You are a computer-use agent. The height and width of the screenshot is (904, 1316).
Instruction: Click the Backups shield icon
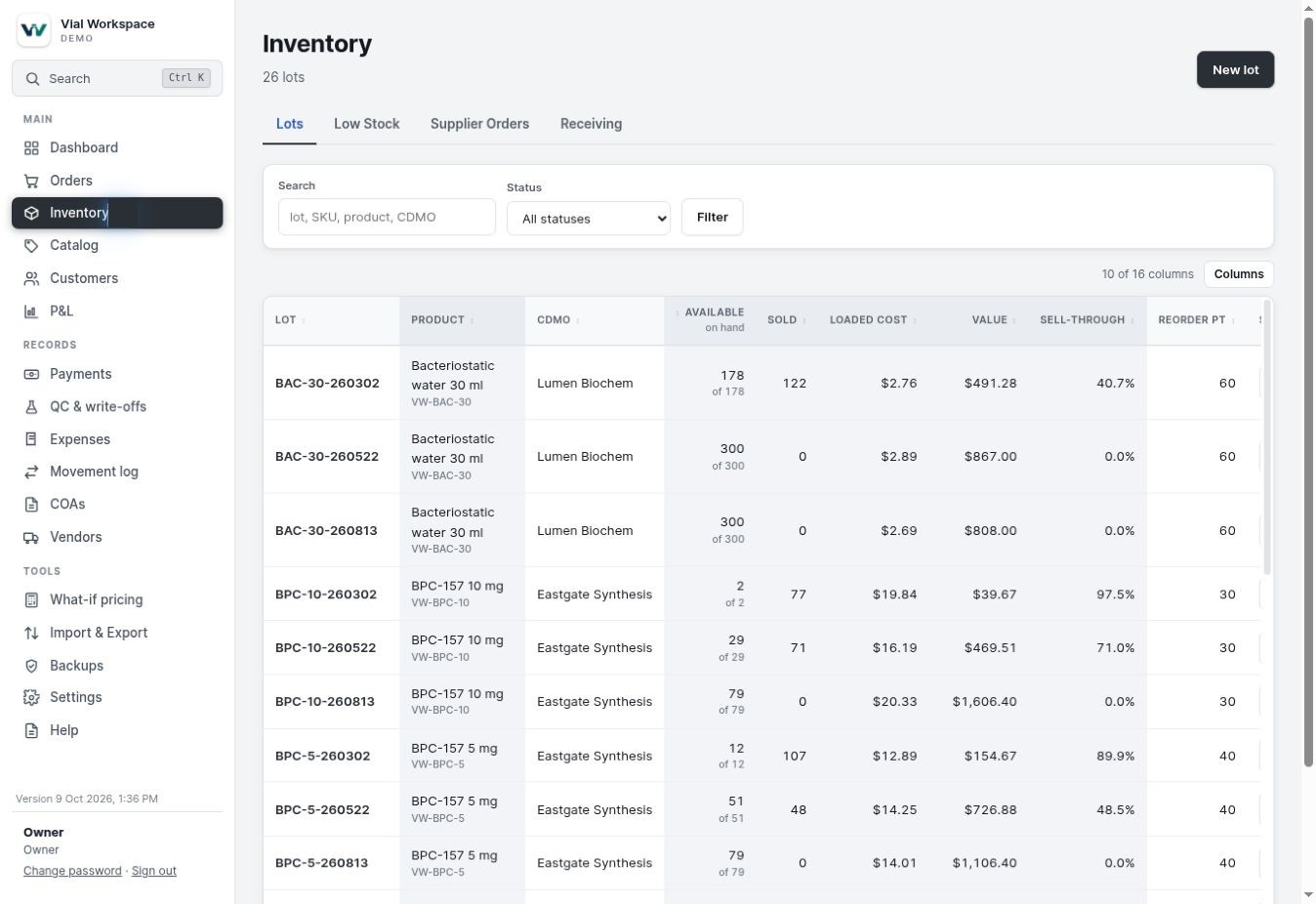[x=31, y=666]
